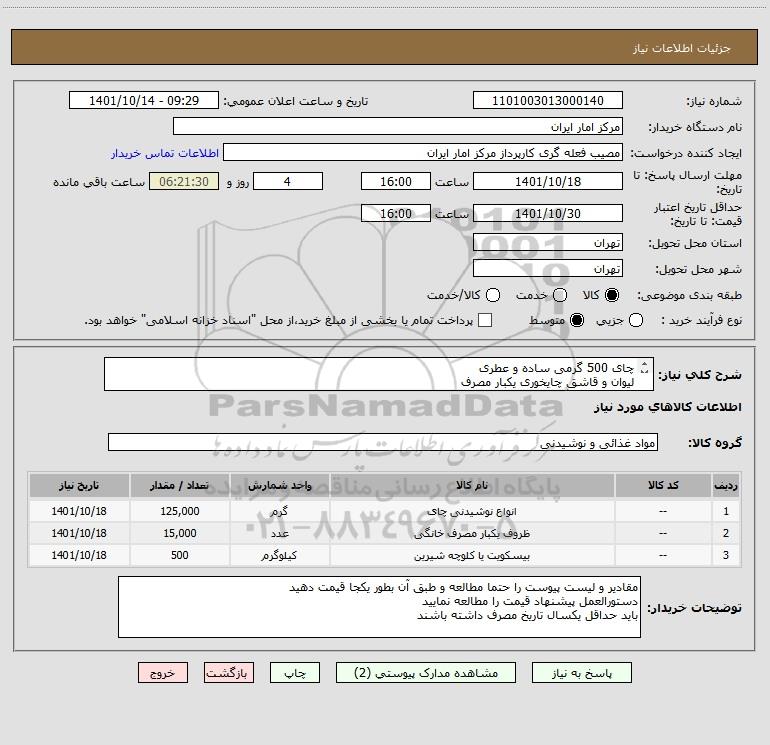The image size is (770, 745).
Task: Click the کیلوگرم unit cell
Action: pos(279,555)
